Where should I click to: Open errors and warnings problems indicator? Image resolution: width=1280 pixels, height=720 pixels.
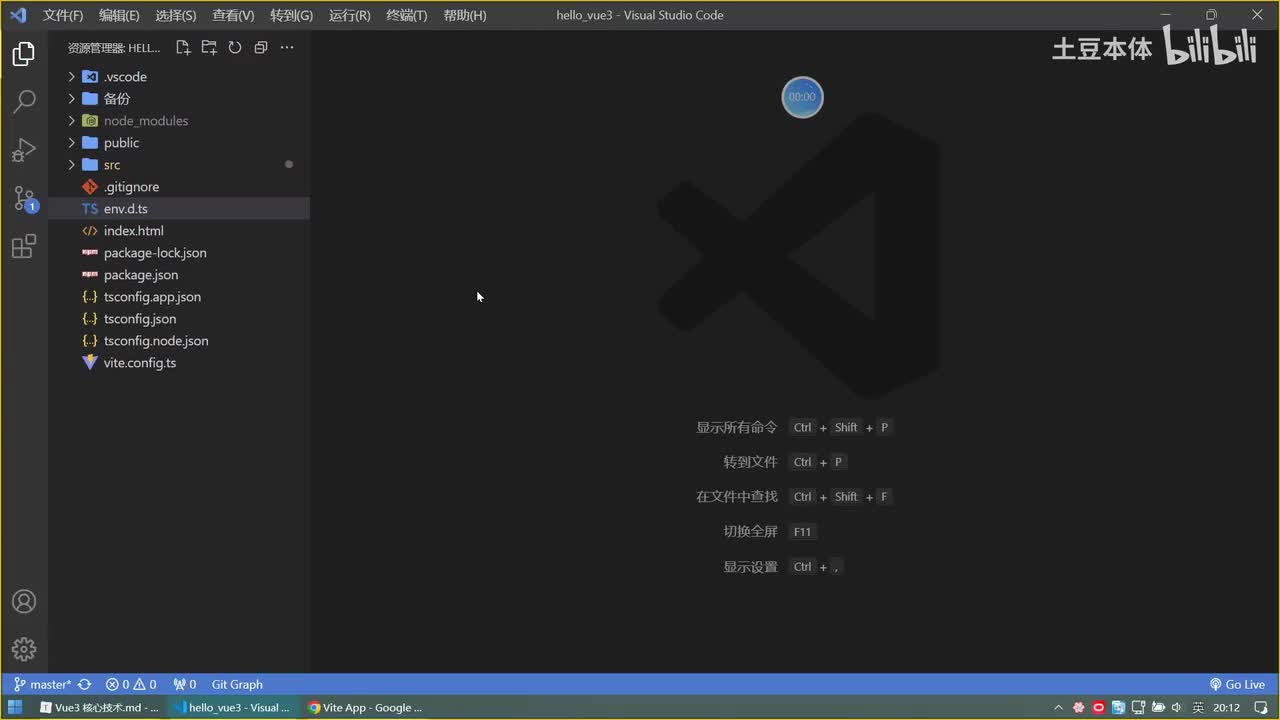point(132,685)
